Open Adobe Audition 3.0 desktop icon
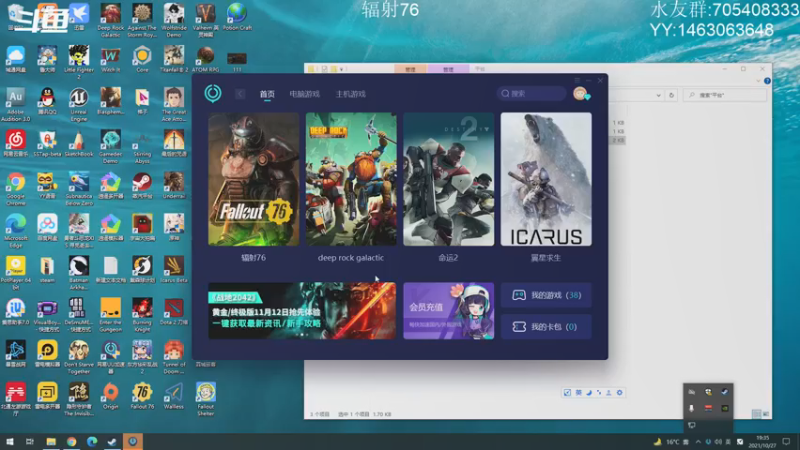The height and width of the screenshot is (450, 800). pyautogui.click(x=15, y=105)
